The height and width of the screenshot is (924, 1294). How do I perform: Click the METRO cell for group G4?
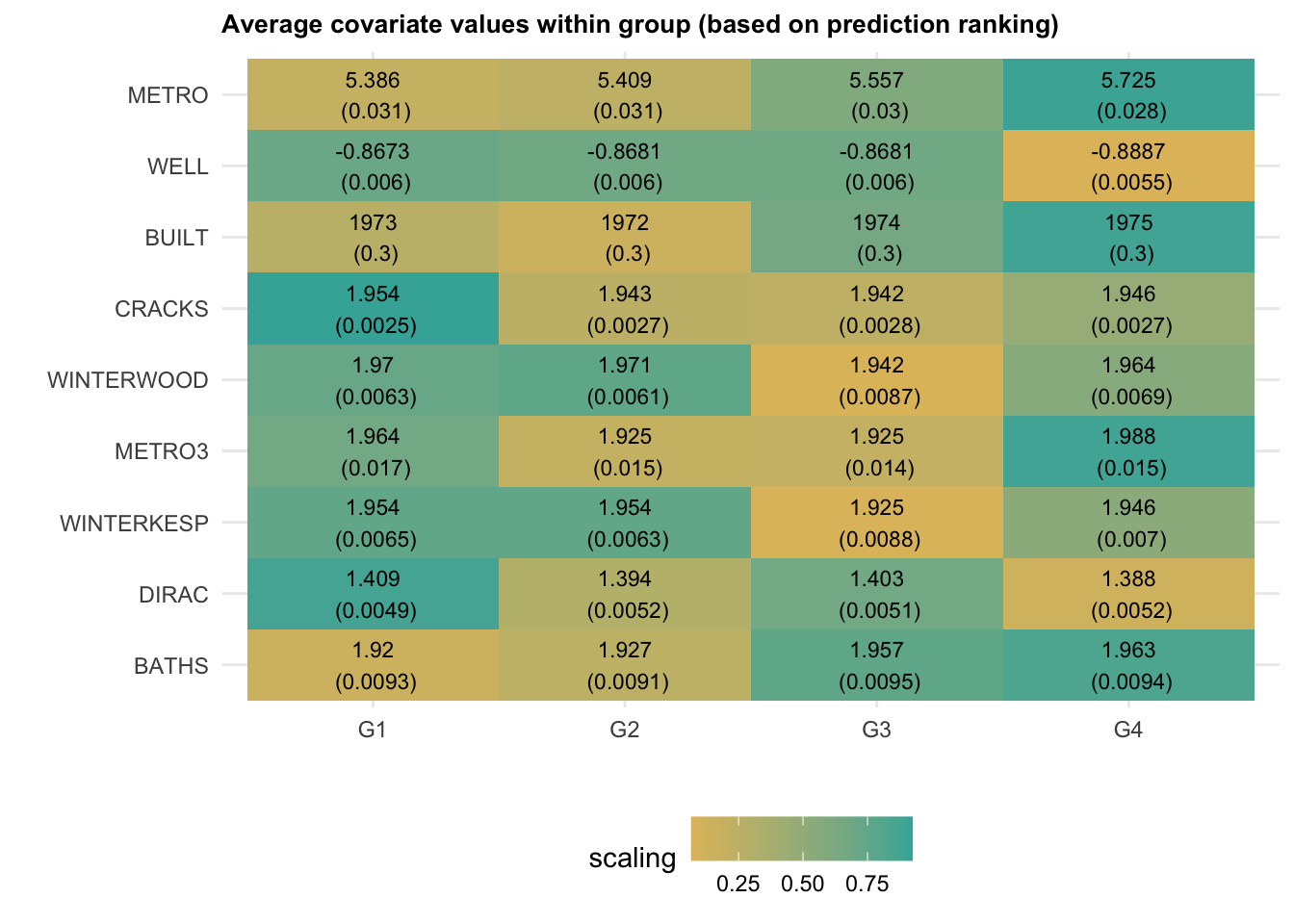coord(1128,95)
